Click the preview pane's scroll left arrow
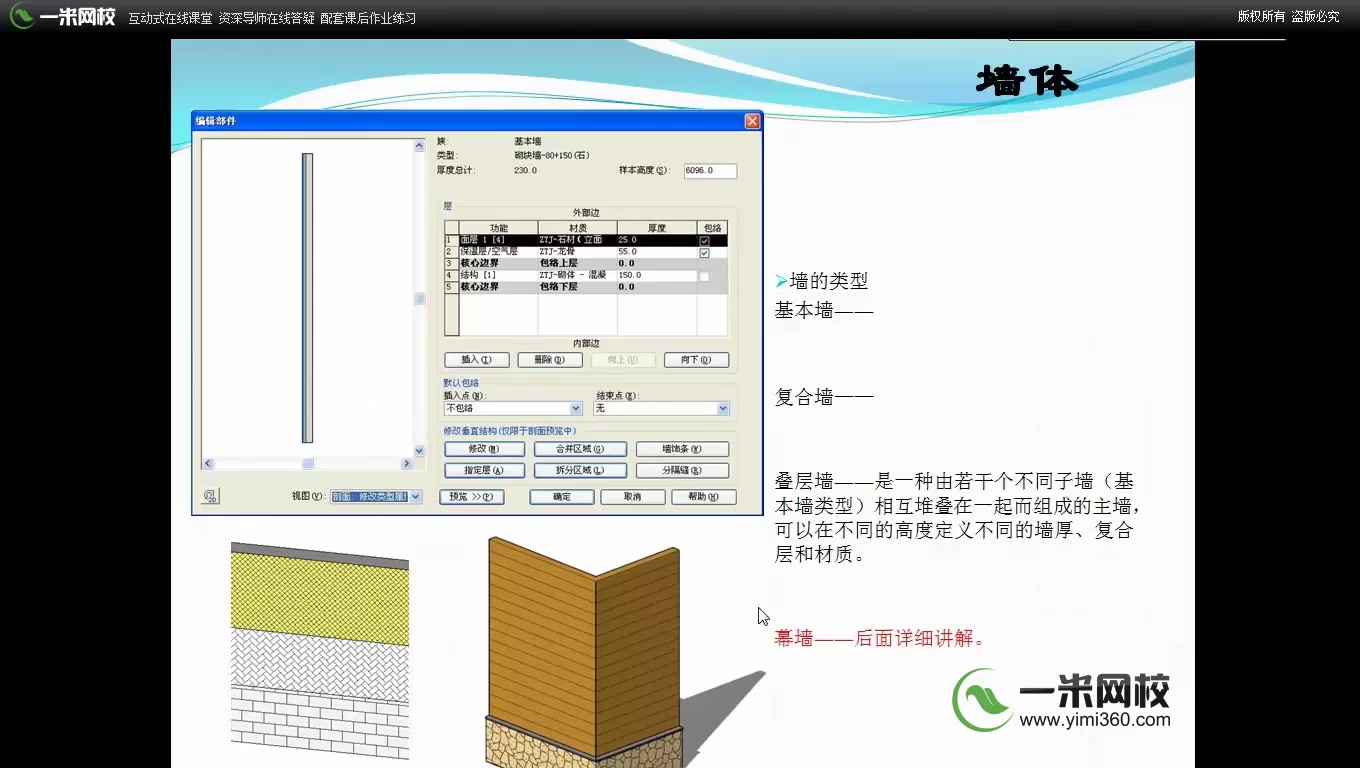 208,464
